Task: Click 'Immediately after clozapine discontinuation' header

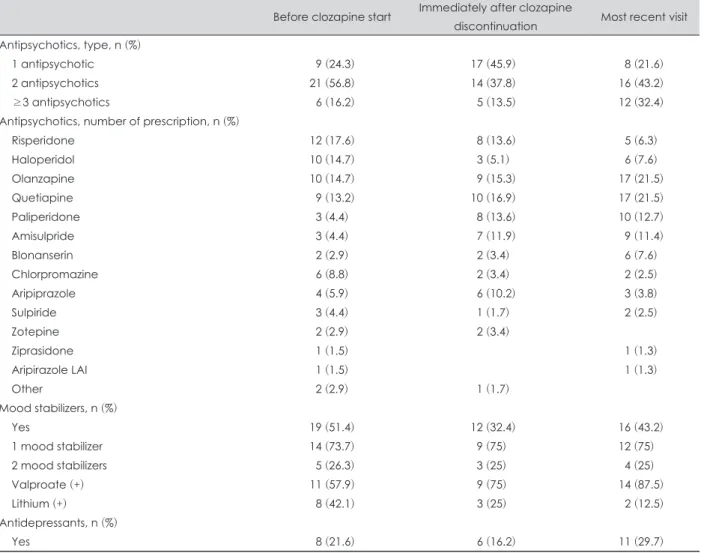Action: click(x=495, y=17)
